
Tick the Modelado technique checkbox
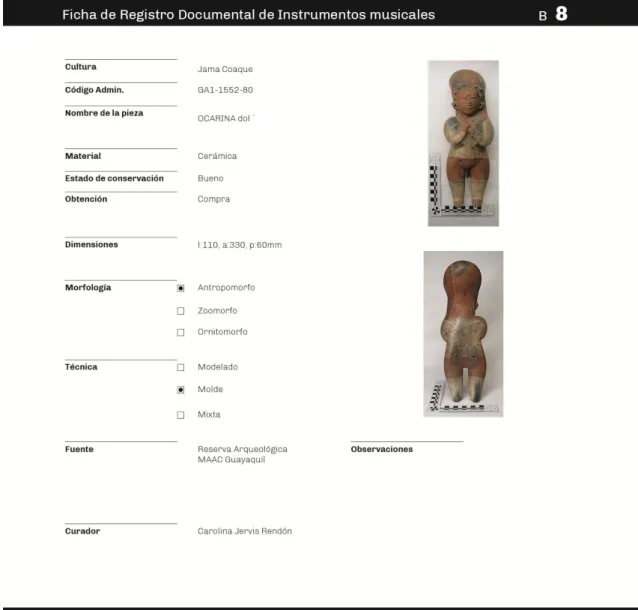coord(181,367)
